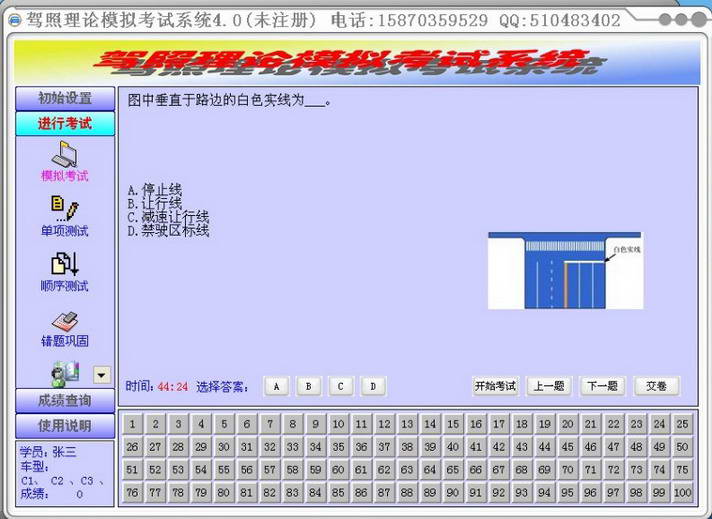Click the student name 学员:张三
Viewport: 712px width, 519px height.
pos(48,452)
